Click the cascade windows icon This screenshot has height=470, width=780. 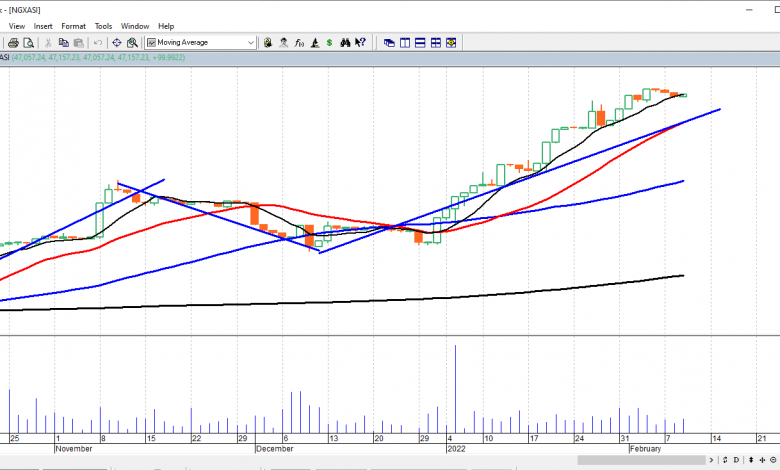point(388,43)
